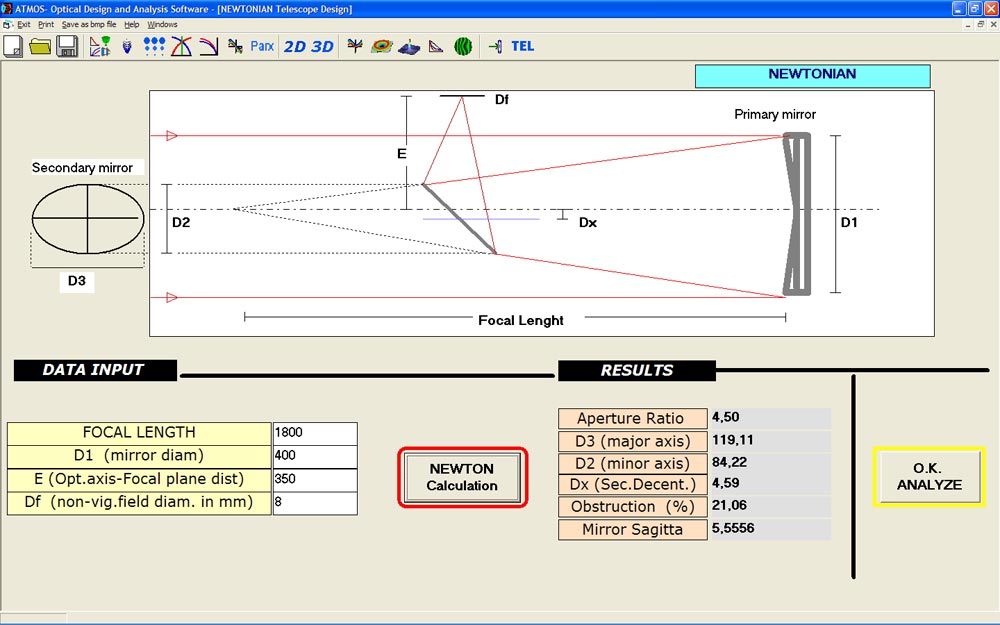Select the Aperture Ratio value 4,50
This screenshot has height=625, width=1000.
726,418
